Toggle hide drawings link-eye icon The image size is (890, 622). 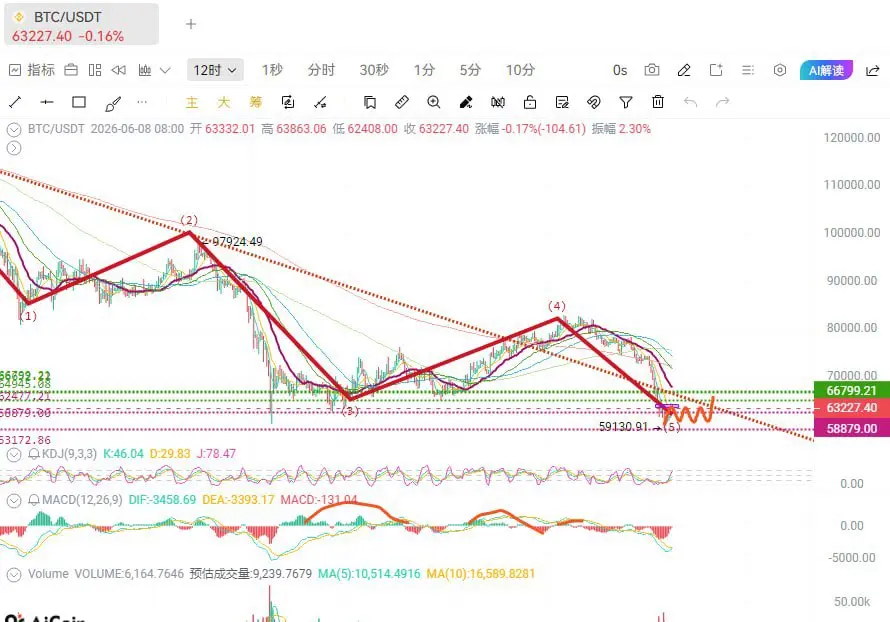click(594, 102)
